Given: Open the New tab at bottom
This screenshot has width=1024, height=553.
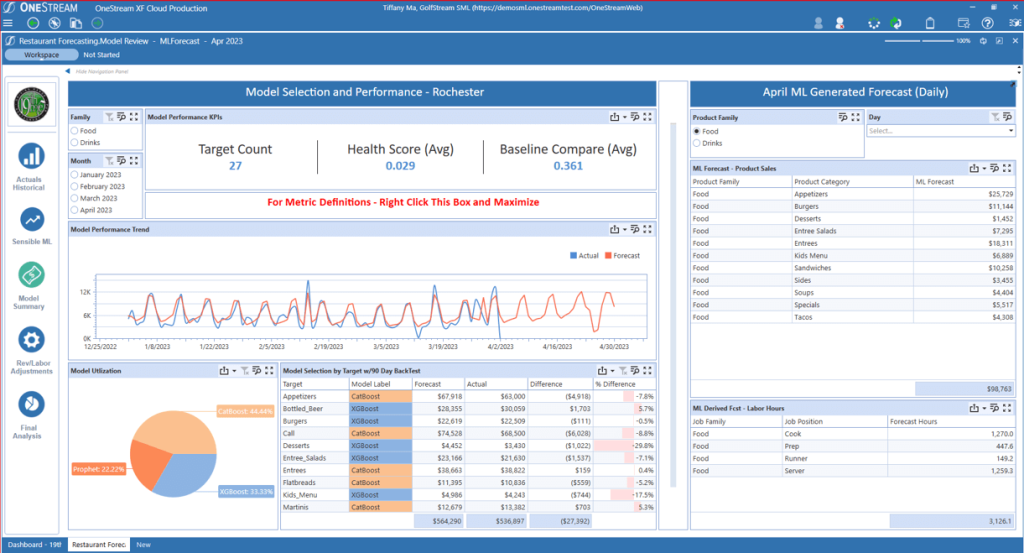Looking at the screenshot, I should point(143,545).
